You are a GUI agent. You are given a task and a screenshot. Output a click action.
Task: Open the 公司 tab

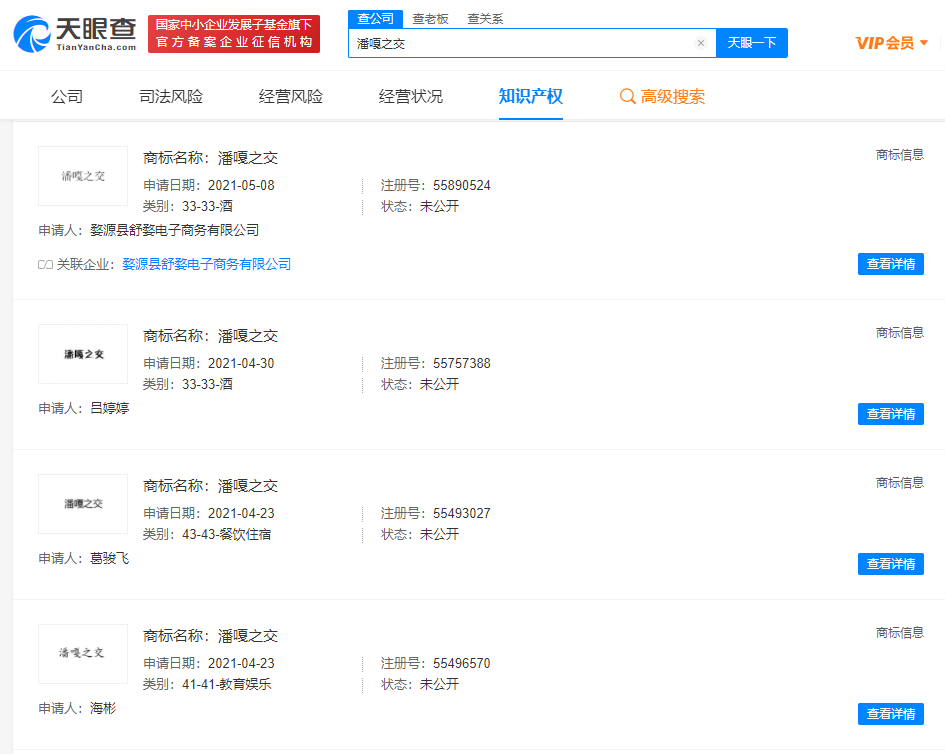(x=67, y=97)
